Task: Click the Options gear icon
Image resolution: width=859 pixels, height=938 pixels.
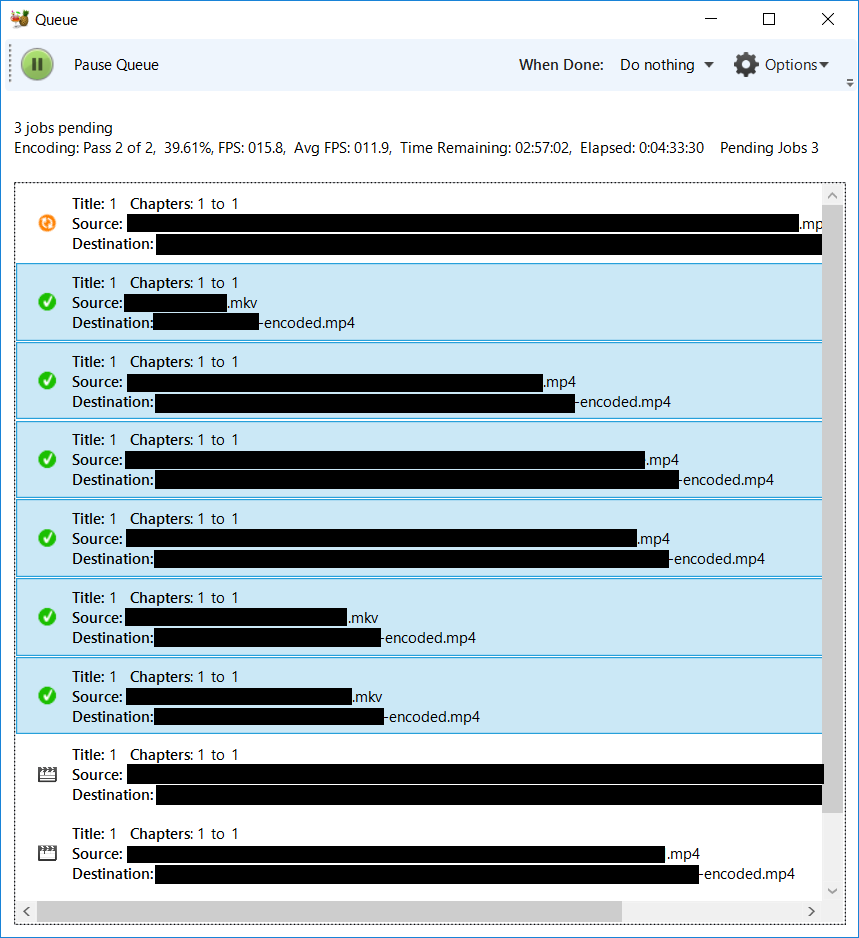Action: 746,64
